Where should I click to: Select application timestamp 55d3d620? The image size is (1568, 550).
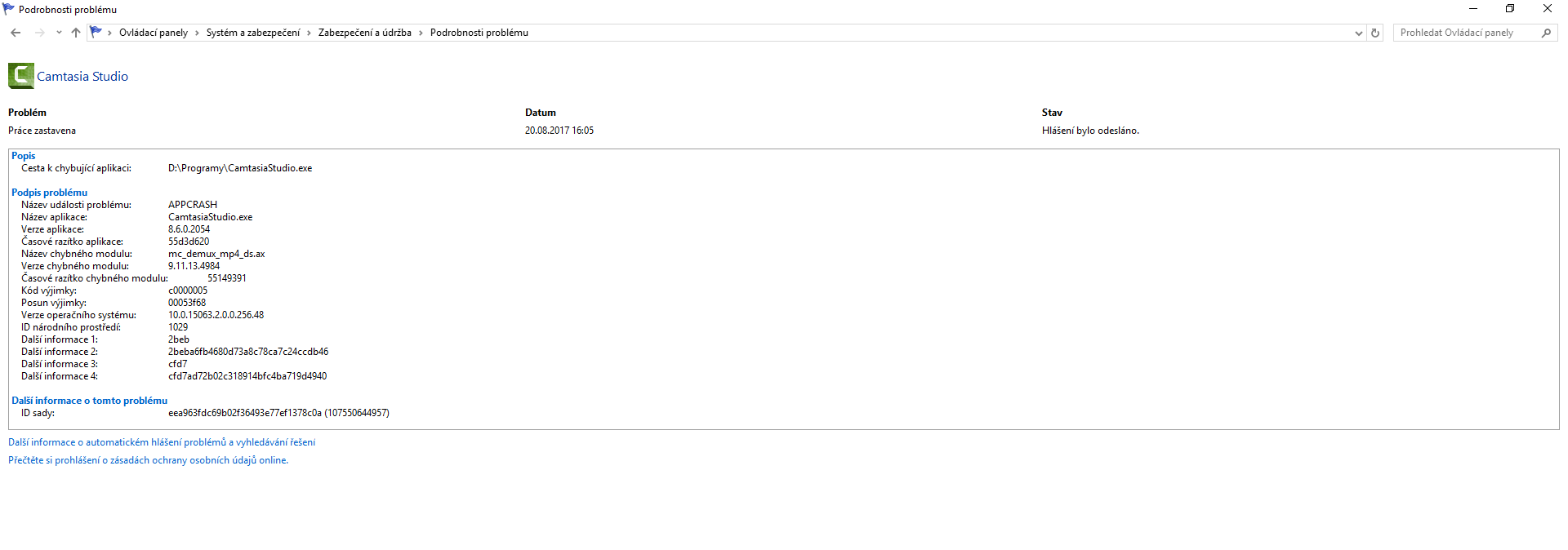pyautogui.click(x=189, y=242)
